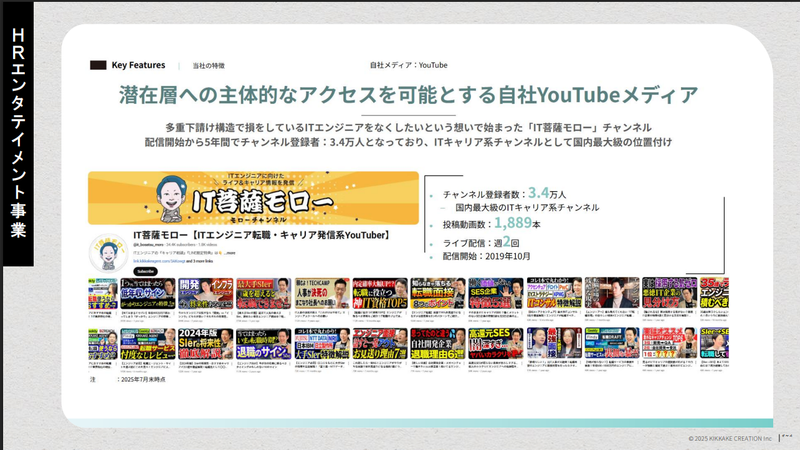Image resolution: width=800 pixels, height=450 pixels.
Task: Click the 'ライブ配信：週2回' stat
Action: click(481, 242)
